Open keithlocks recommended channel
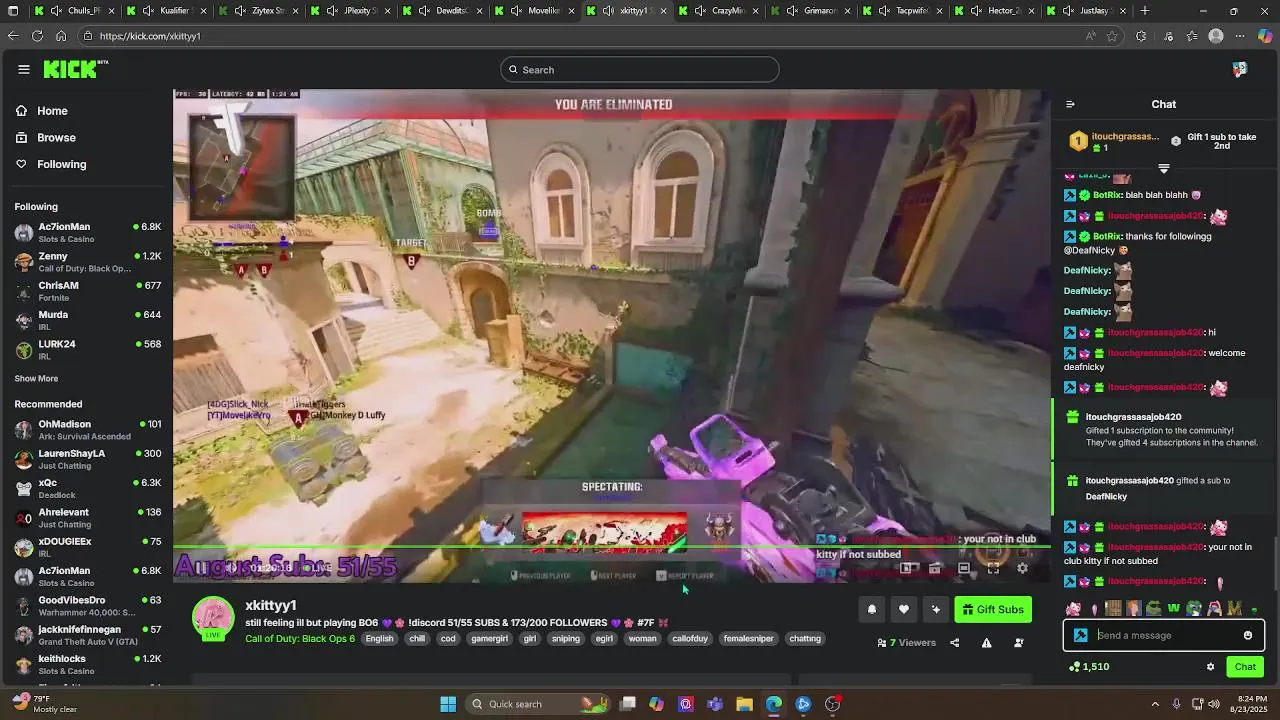1280x720 pixels. (x=88, y=665)
